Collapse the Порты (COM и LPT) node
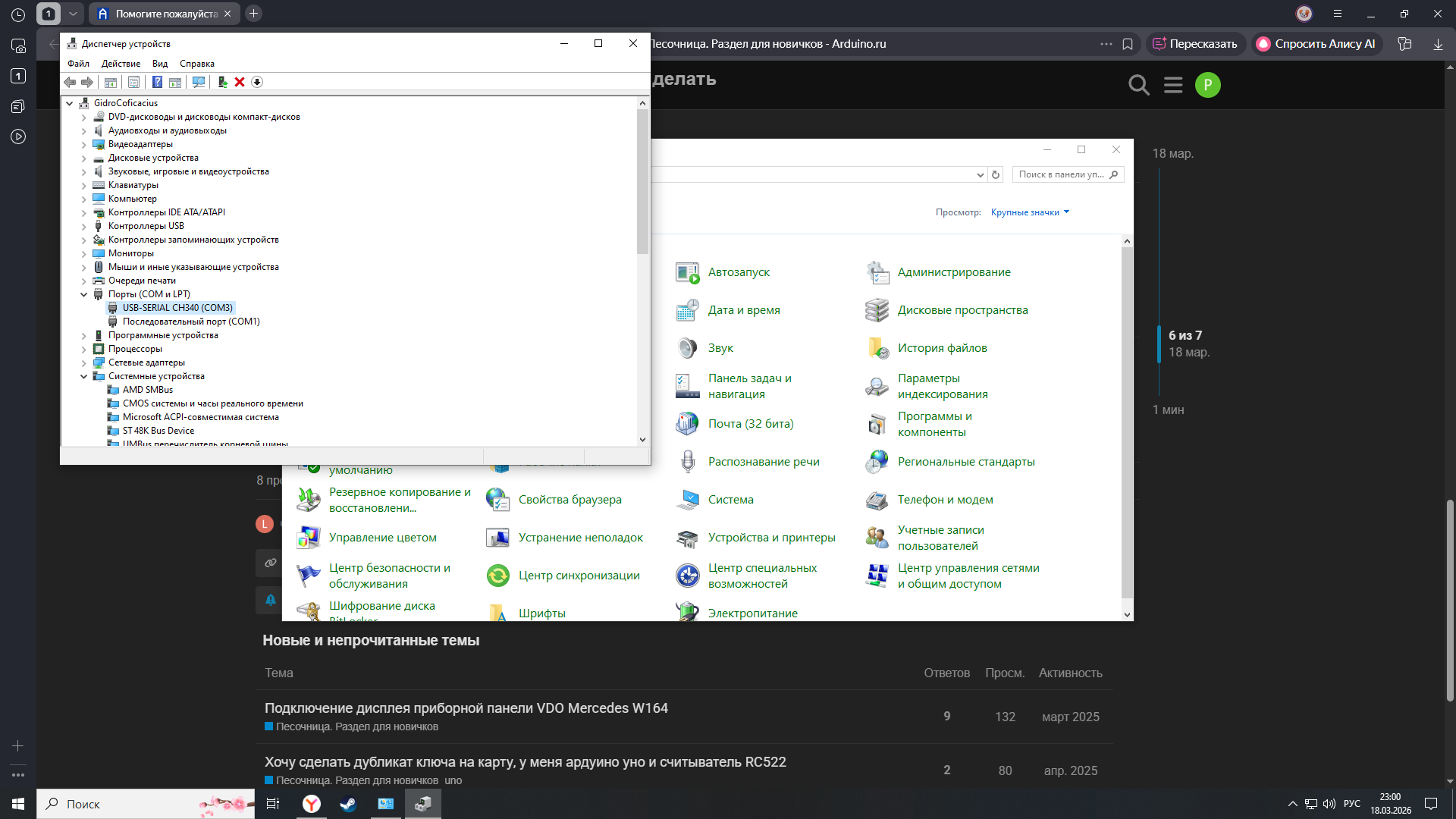The height and width of the screenshot is (819, 1456). point(84,294)
